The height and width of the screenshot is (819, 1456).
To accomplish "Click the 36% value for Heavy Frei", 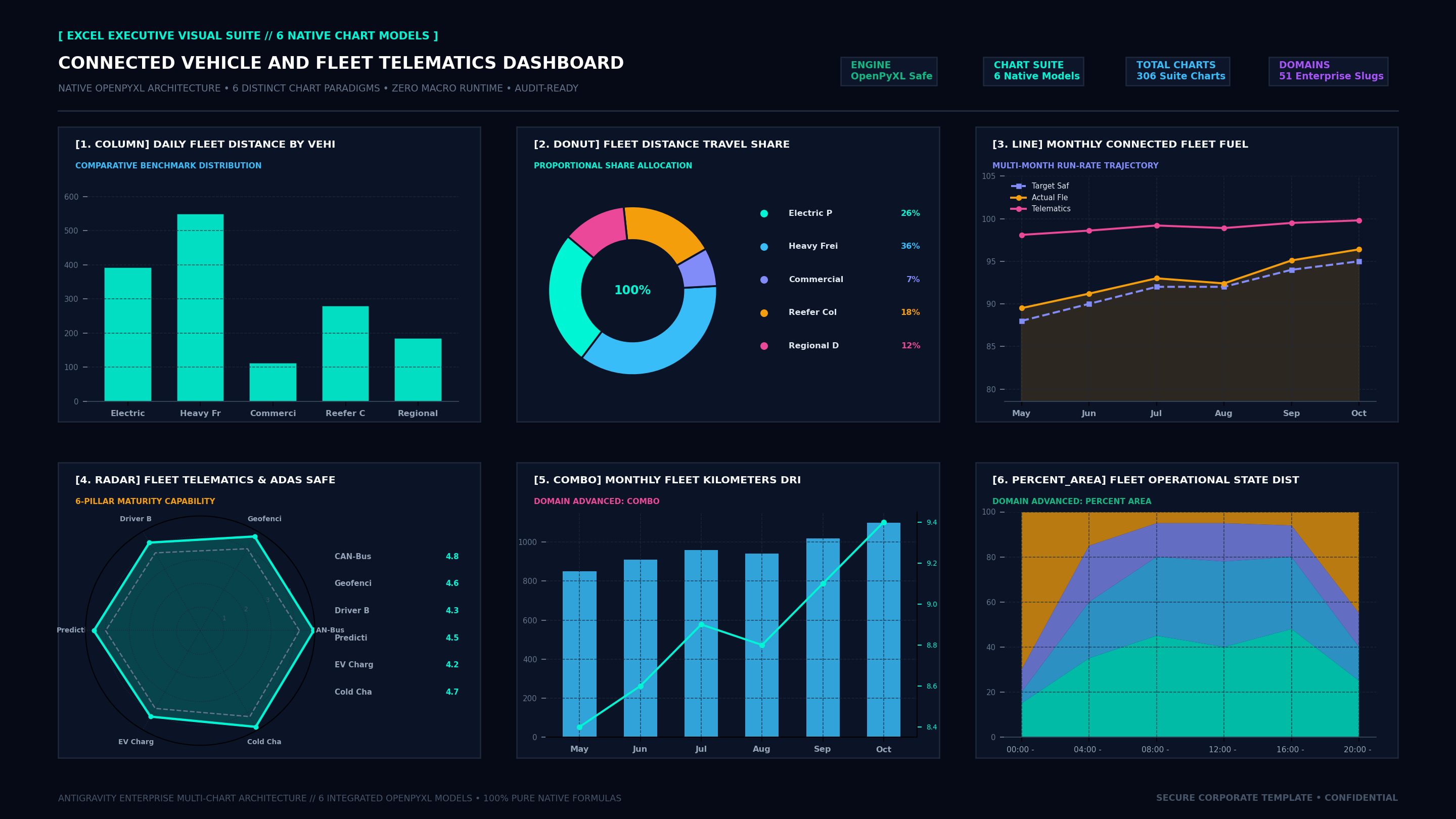I will (910, 246).
